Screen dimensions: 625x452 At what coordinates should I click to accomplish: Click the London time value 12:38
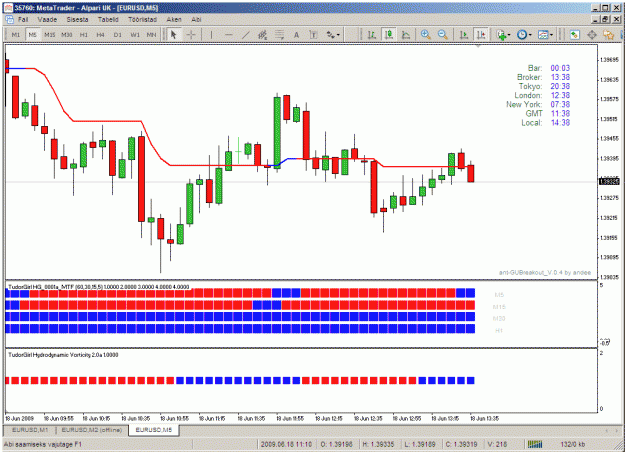coord(560,95)
